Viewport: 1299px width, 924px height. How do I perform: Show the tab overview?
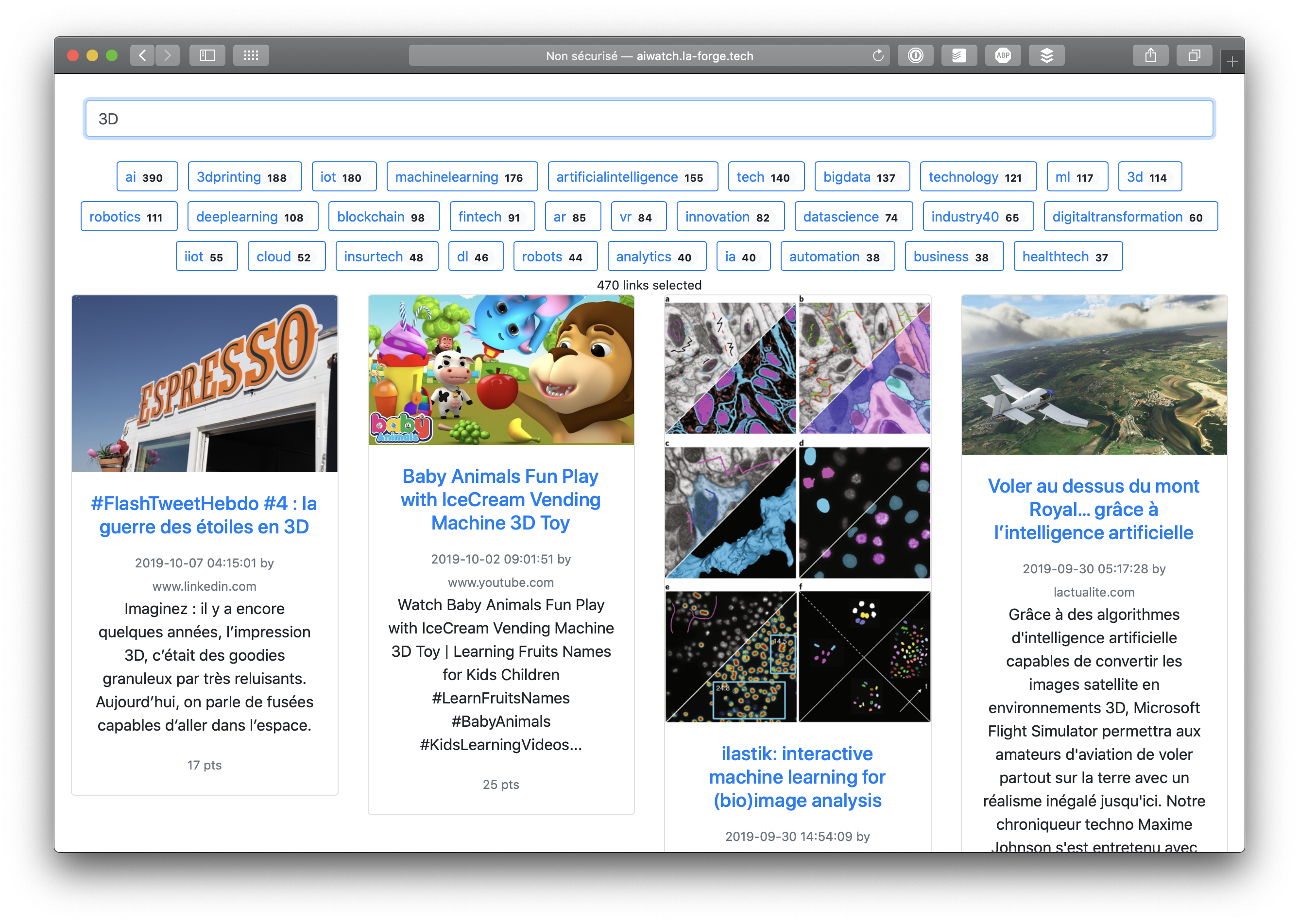(1194, 55)
